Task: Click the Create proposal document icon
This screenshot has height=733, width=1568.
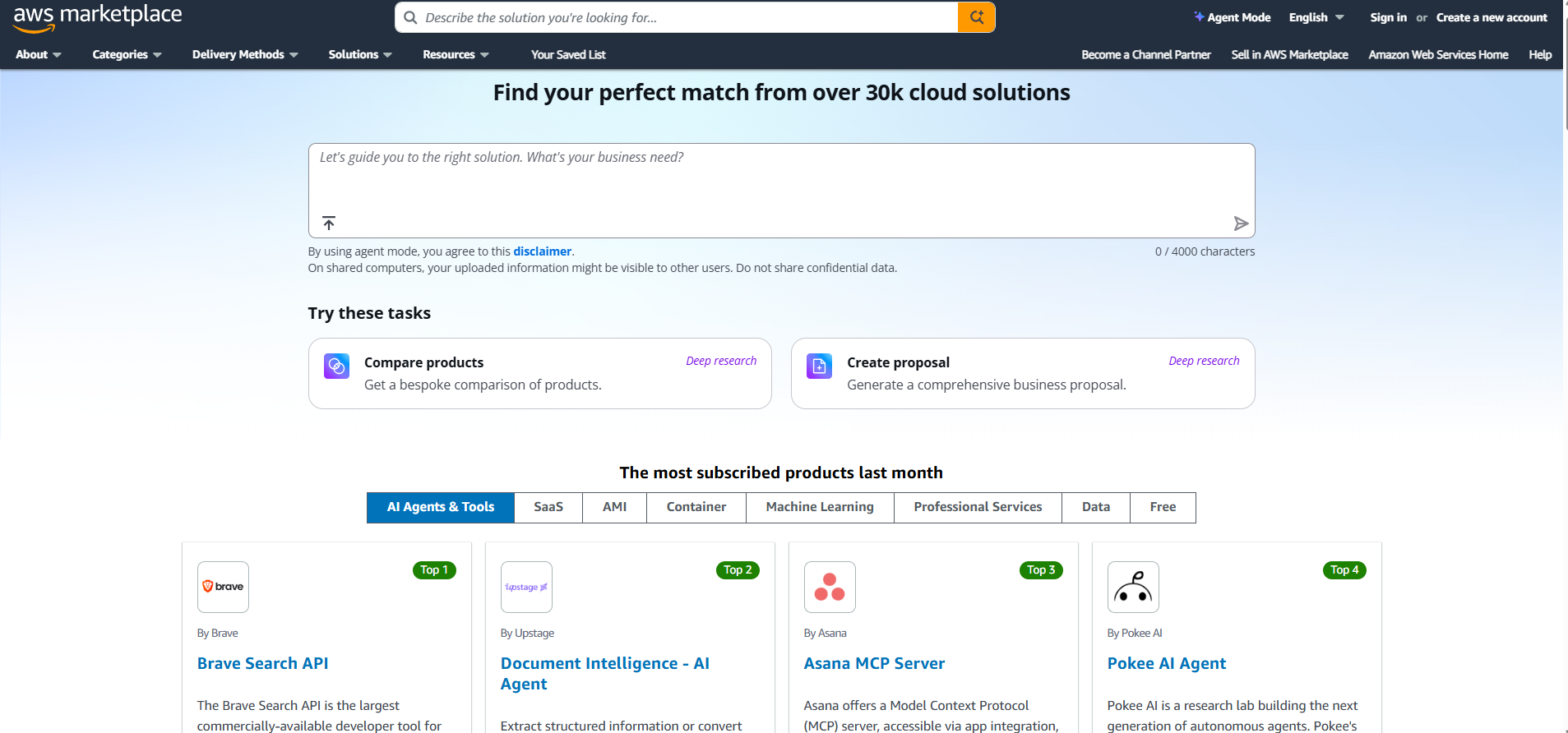Action: tap(819, 366)
